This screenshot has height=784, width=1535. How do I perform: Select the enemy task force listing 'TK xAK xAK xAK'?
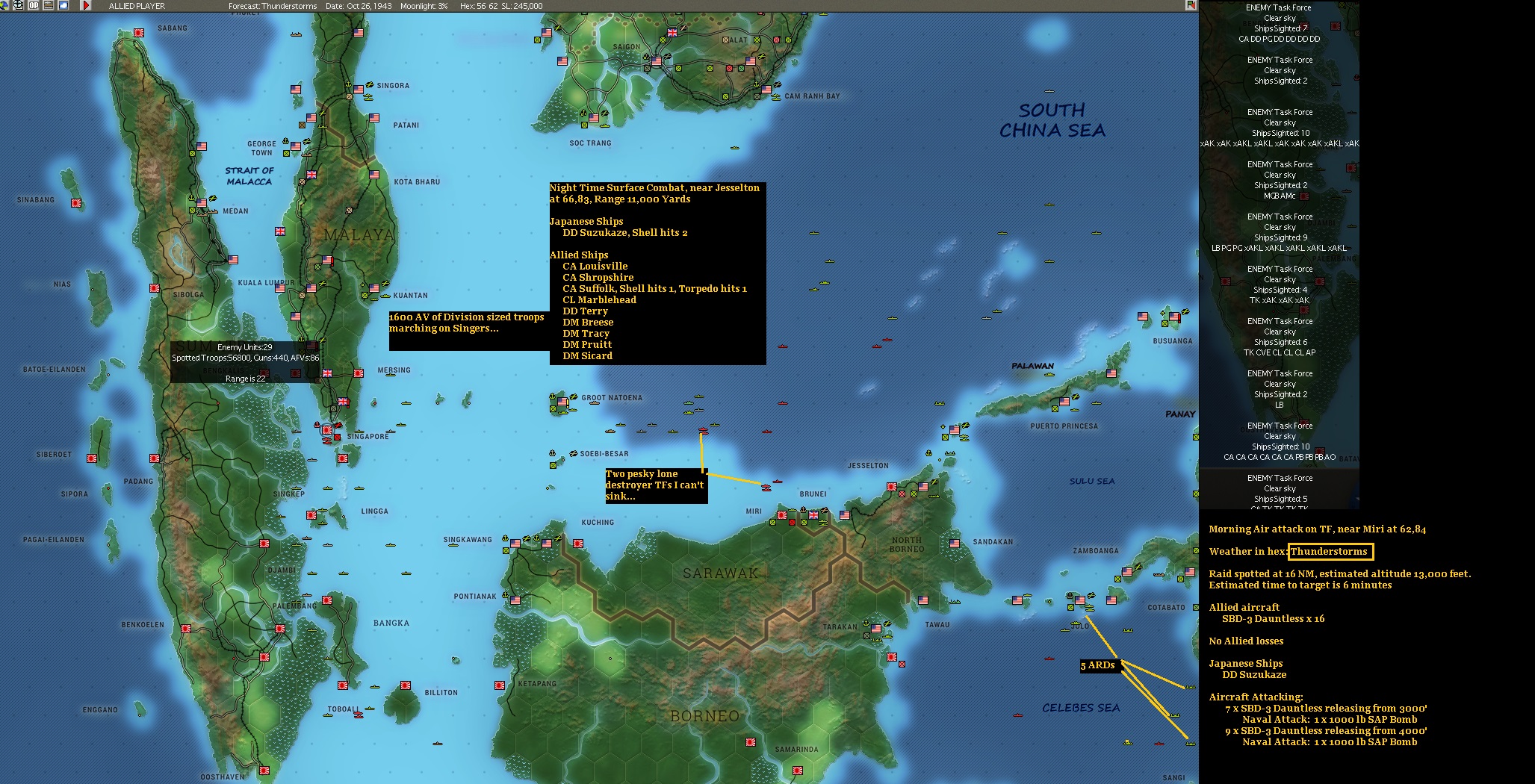pyautogui.click(x=1280, y=284)
